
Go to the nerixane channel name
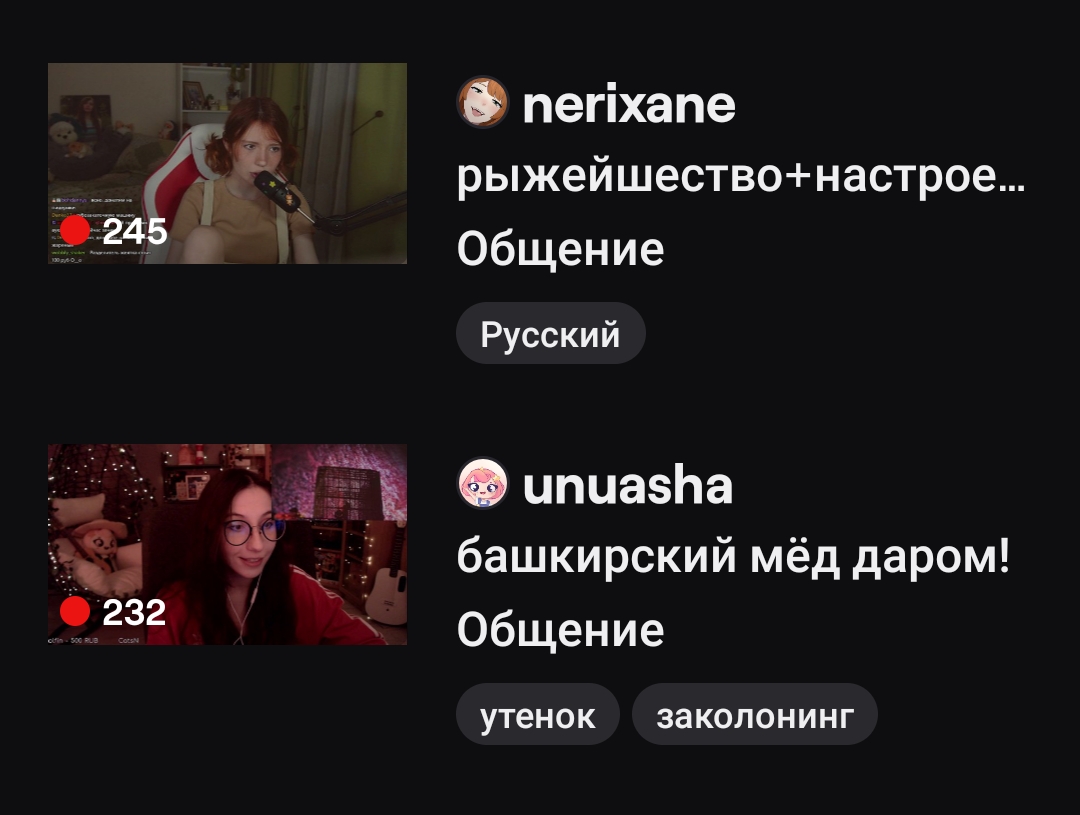point(629,104)
